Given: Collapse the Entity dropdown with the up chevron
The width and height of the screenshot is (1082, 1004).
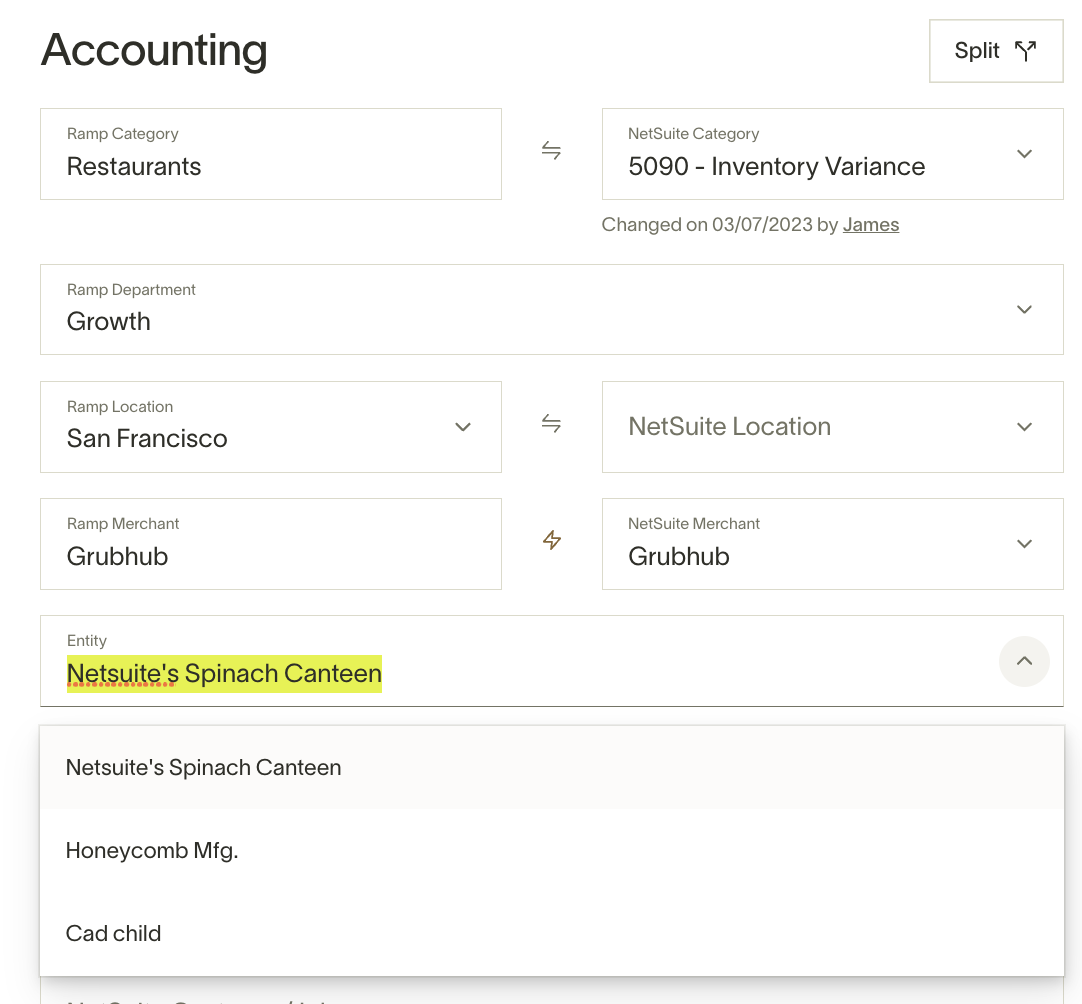Looking at the screenshot, I should (1024, 661).
